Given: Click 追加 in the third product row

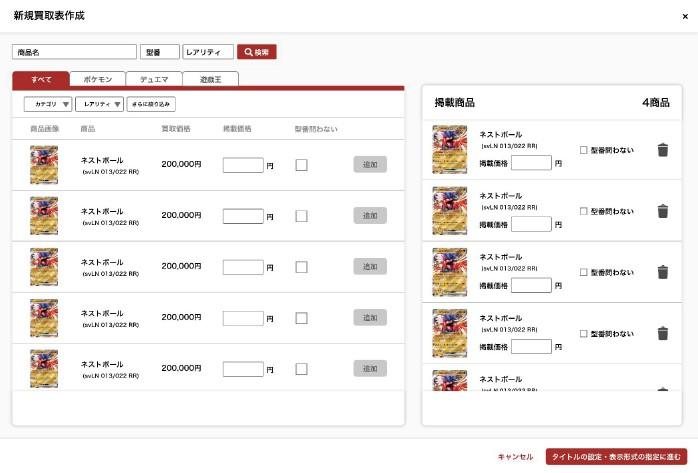Looking at the screenshot, I should pos(370,267).
